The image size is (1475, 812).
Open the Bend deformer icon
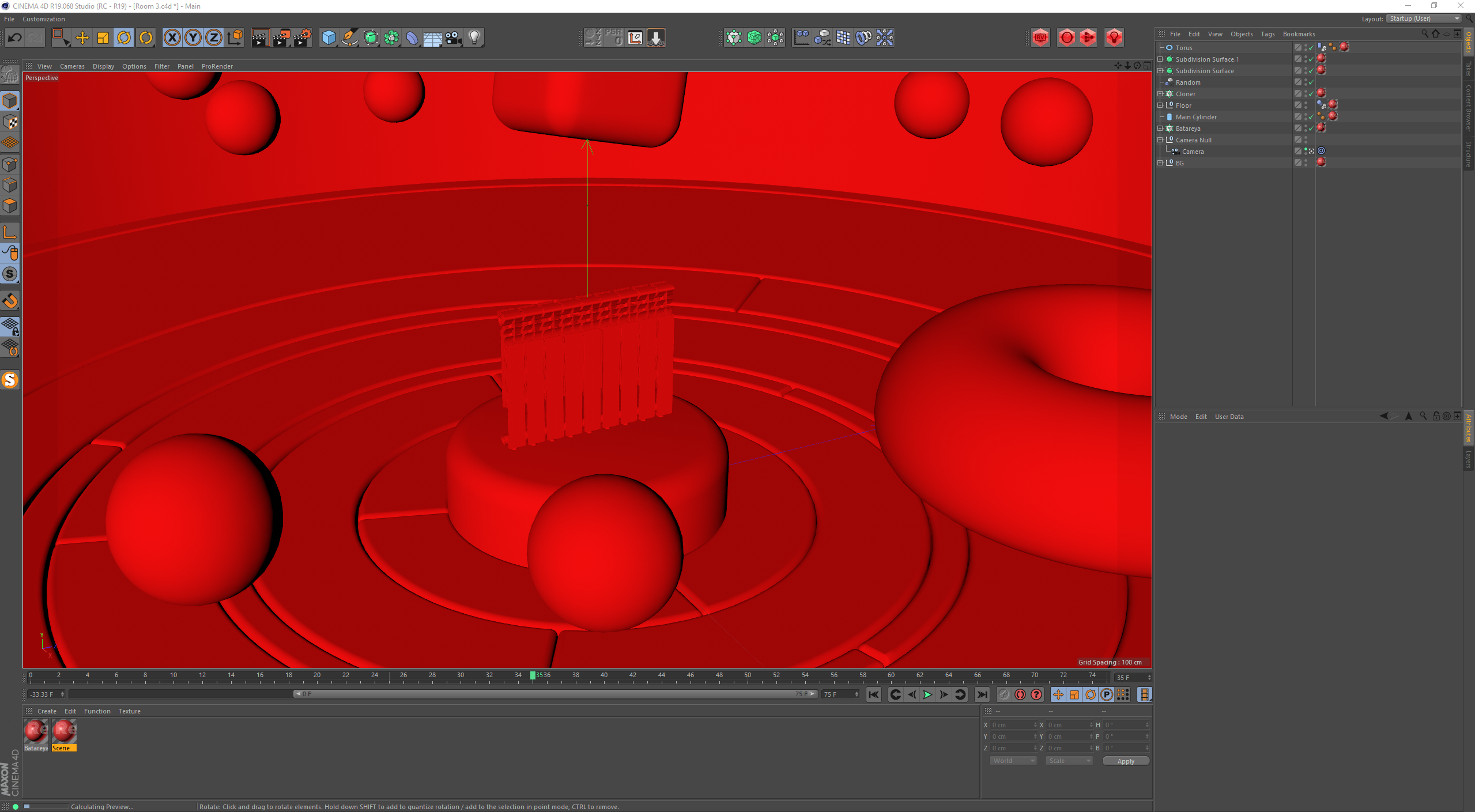point(412,38)
